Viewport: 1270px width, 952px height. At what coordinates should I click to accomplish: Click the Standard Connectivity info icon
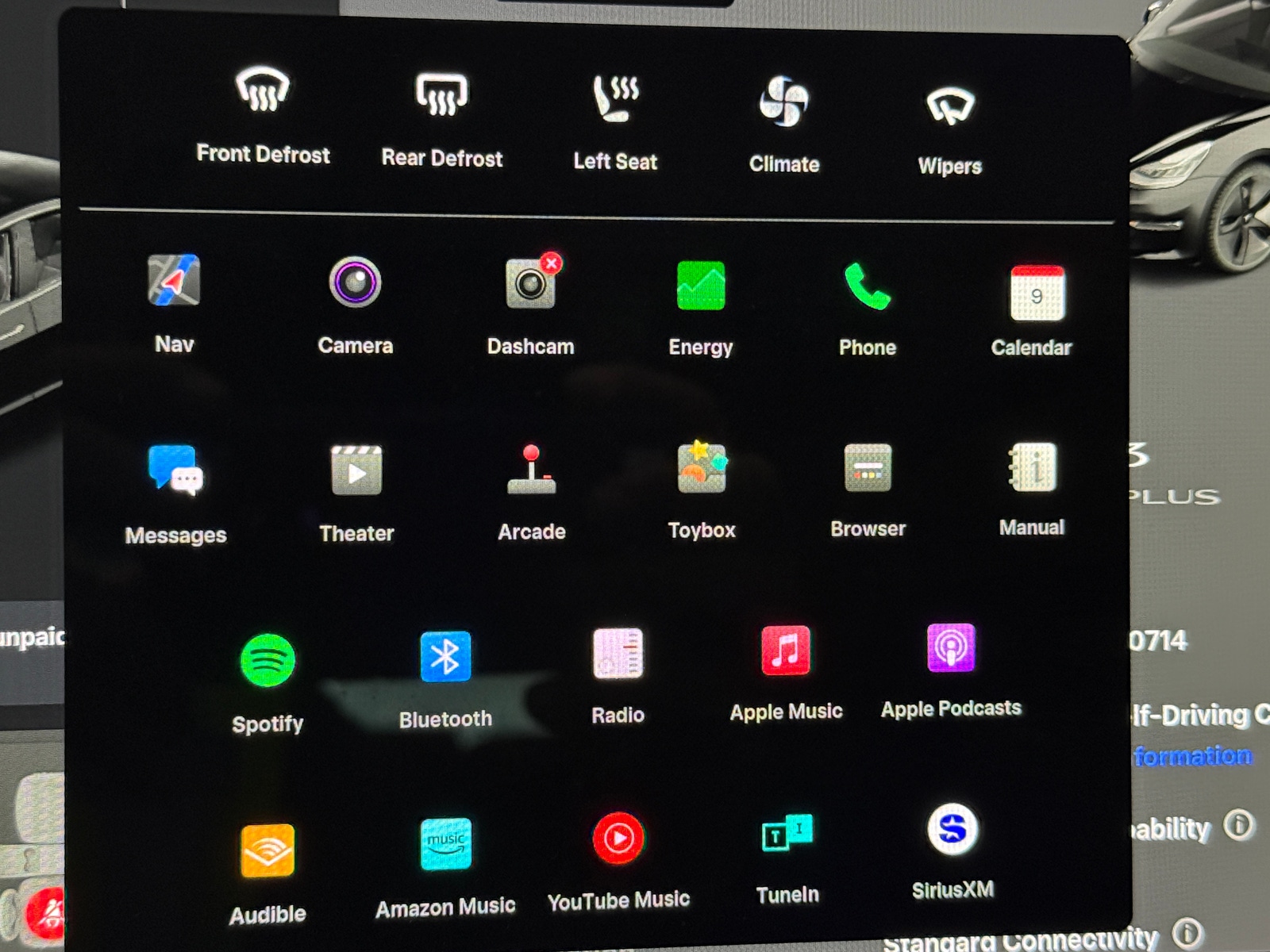point(1187,933)
